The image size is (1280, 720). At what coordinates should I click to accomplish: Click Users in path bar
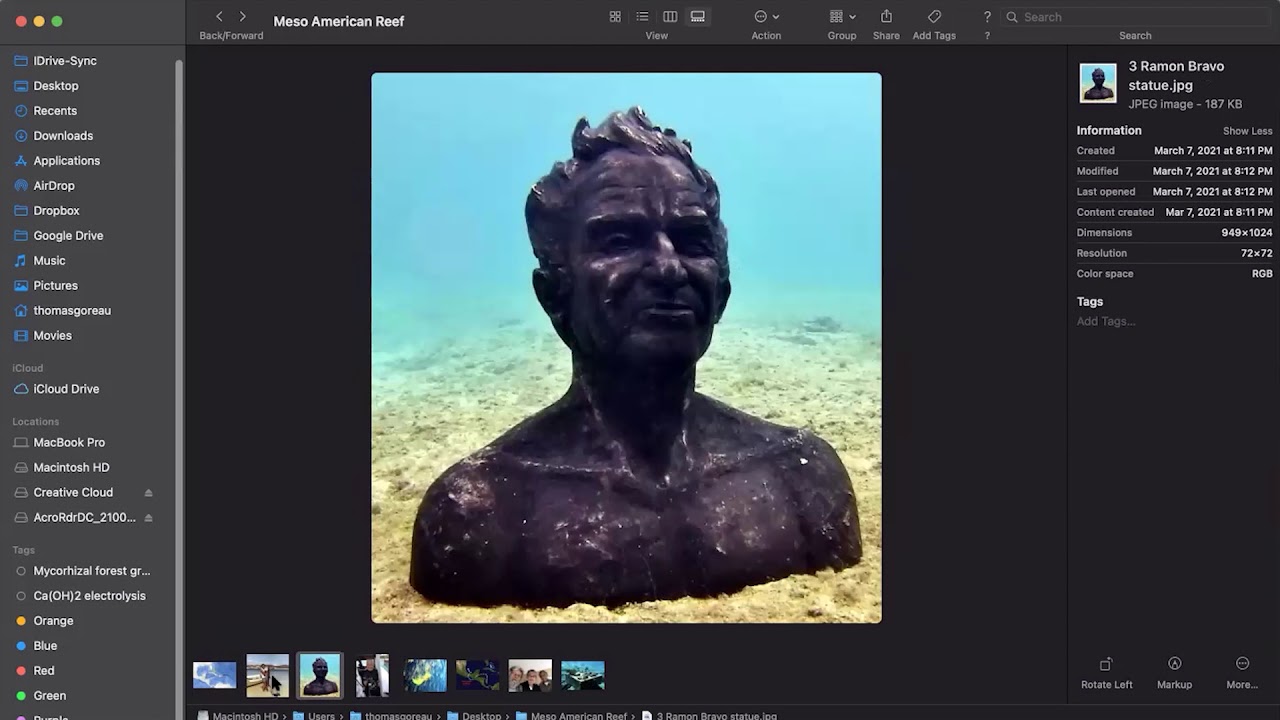pyautogui.click(x=314, y=716)
